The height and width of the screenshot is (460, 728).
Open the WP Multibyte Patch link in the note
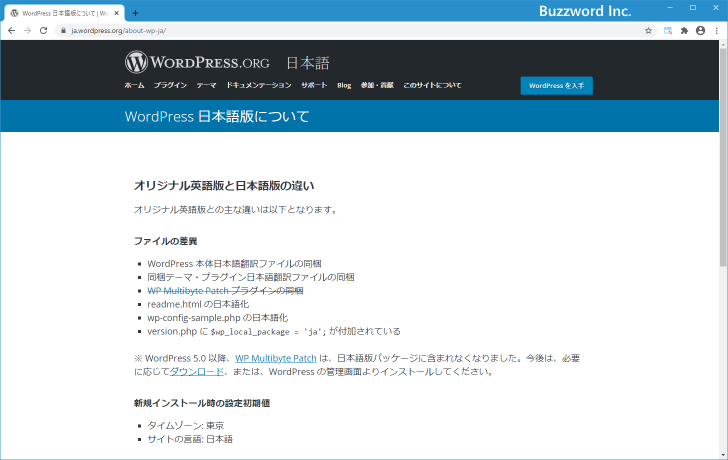(276, 358)
